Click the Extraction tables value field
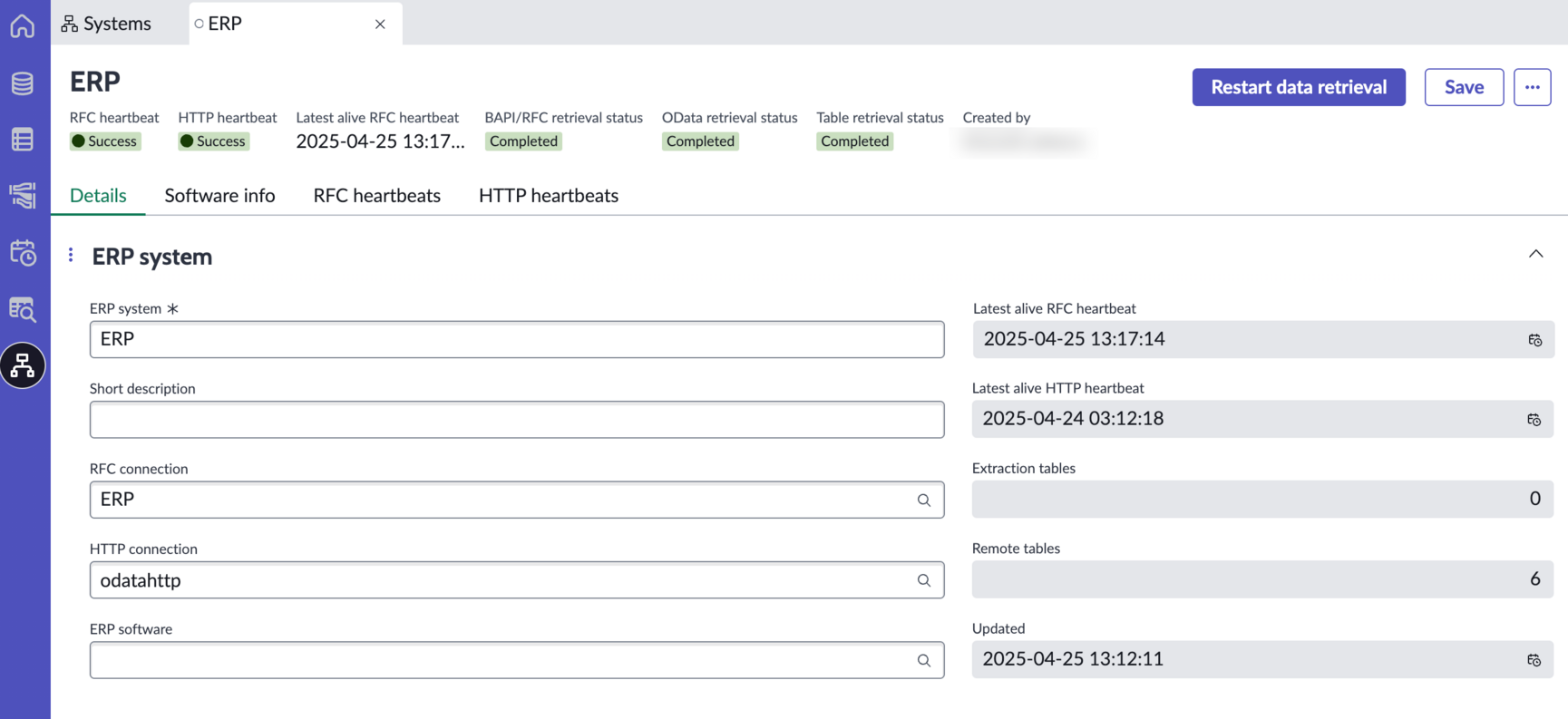Screen dimensions: 1568x719 [x=1262, y=499]
